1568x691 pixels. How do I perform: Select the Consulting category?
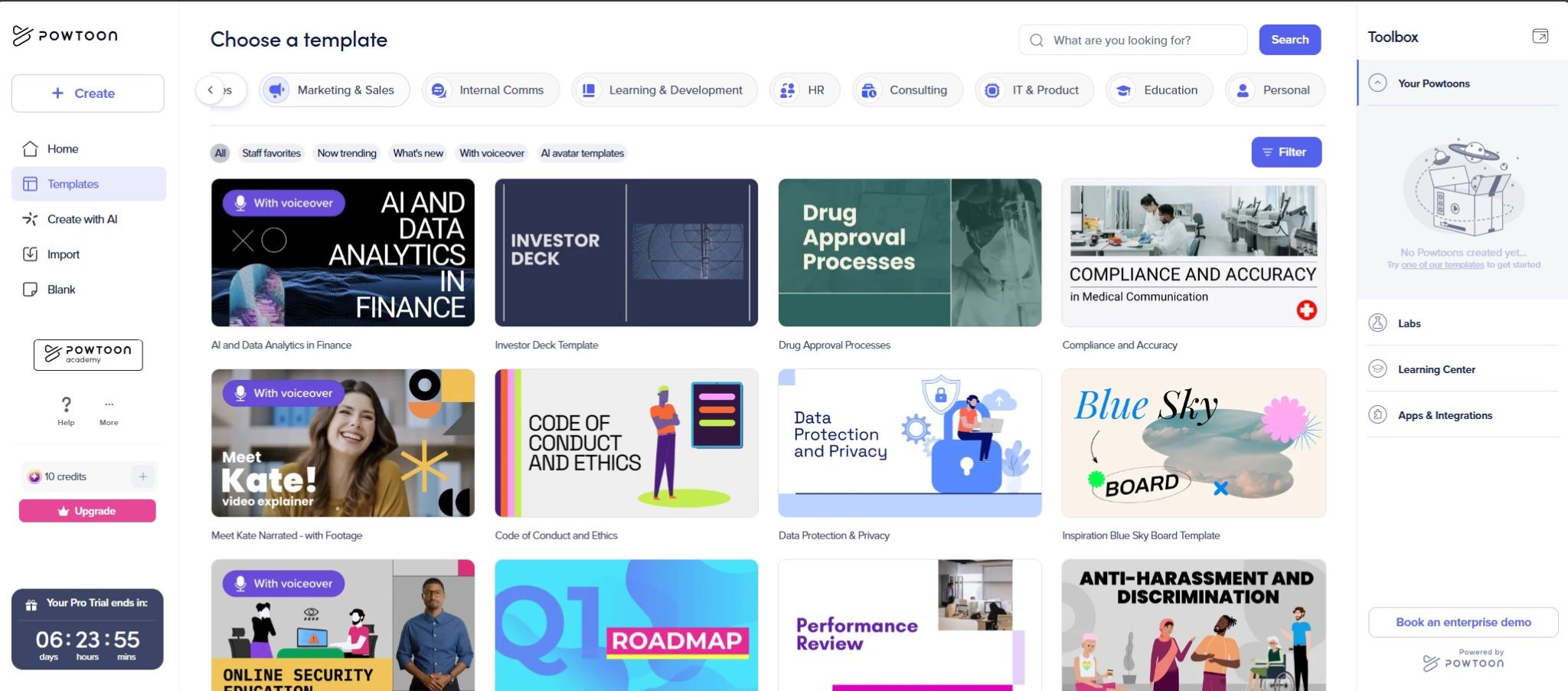point(906,90)
